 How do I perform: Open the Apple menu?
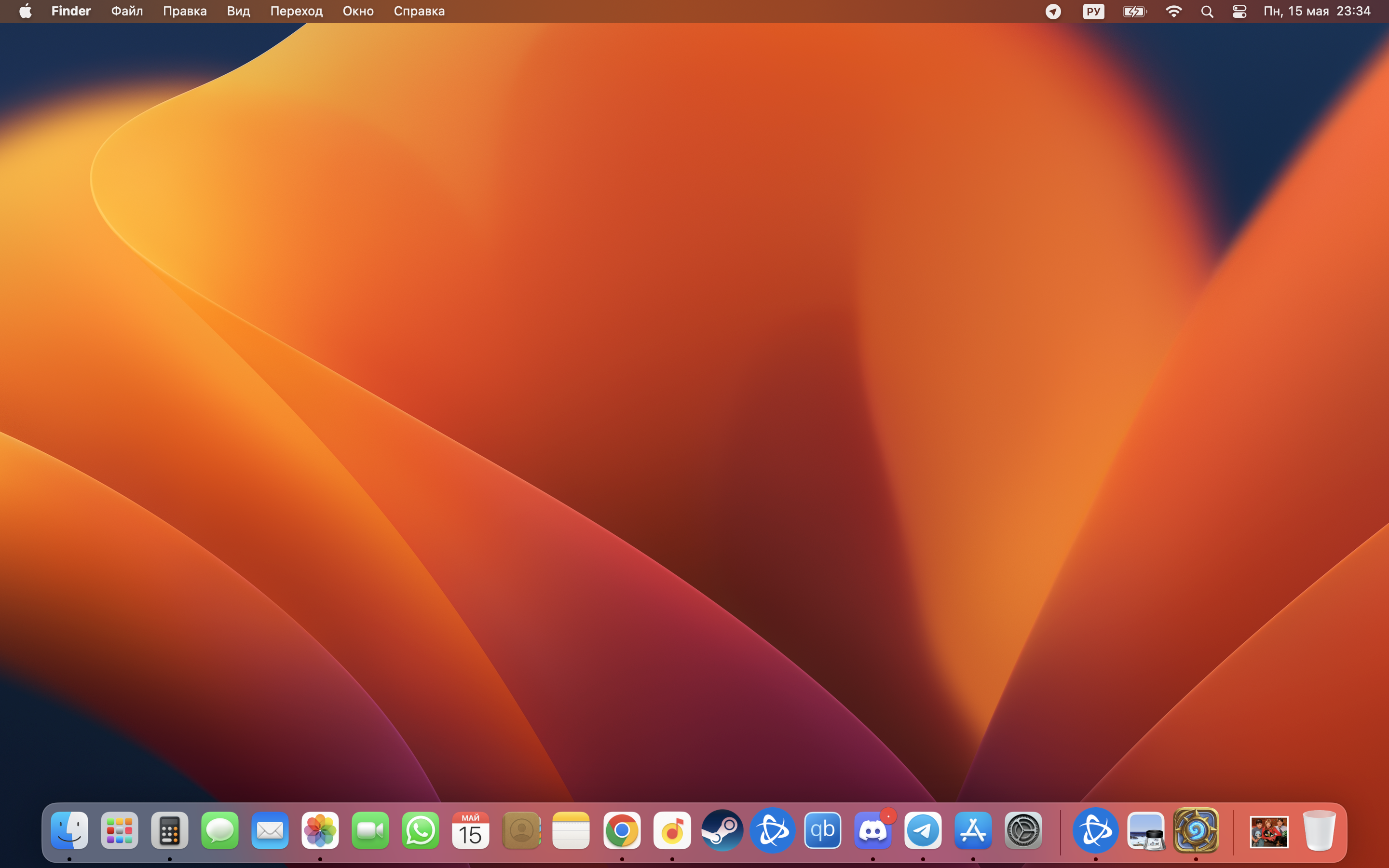[25, 11]
